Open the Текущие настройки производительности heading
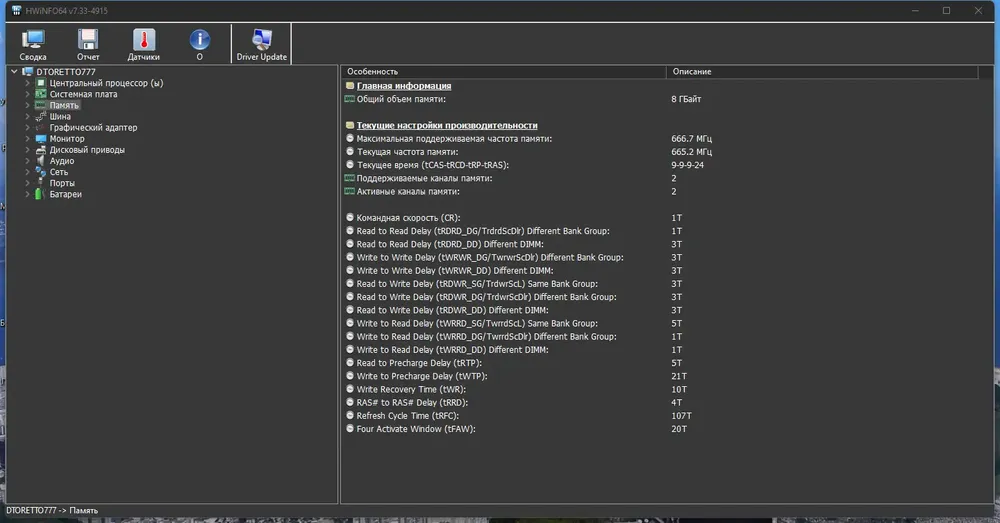This screenshot has width=1000, height=523. [446, 125]
